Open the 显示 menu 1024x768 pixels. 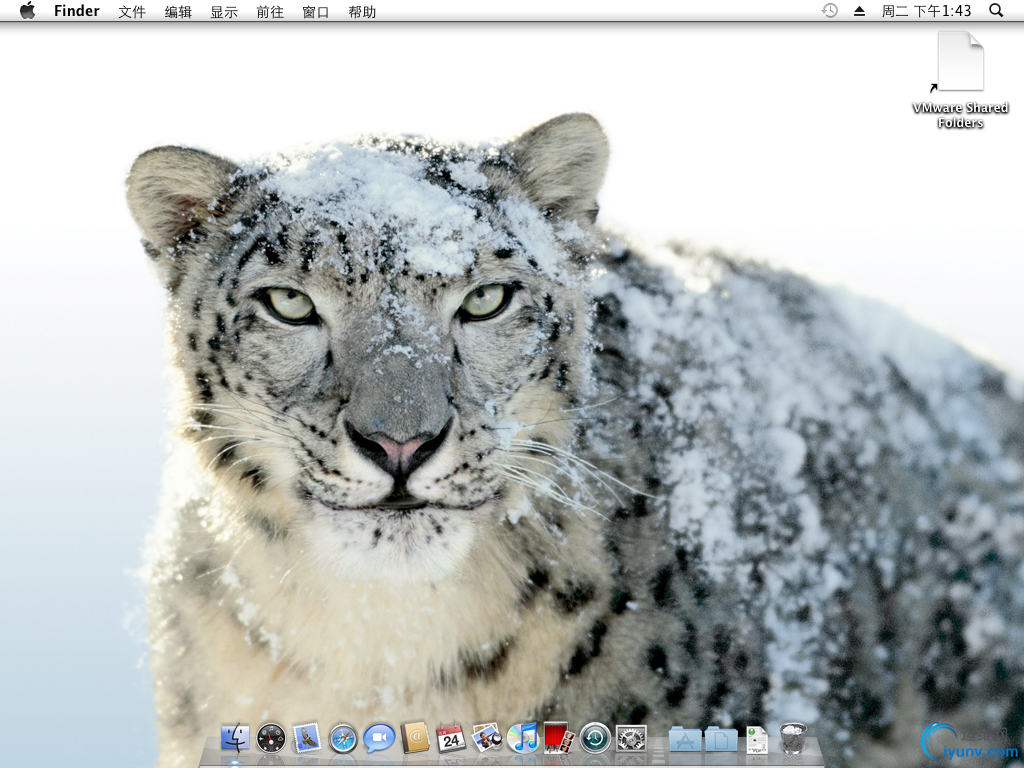[224, 12]
